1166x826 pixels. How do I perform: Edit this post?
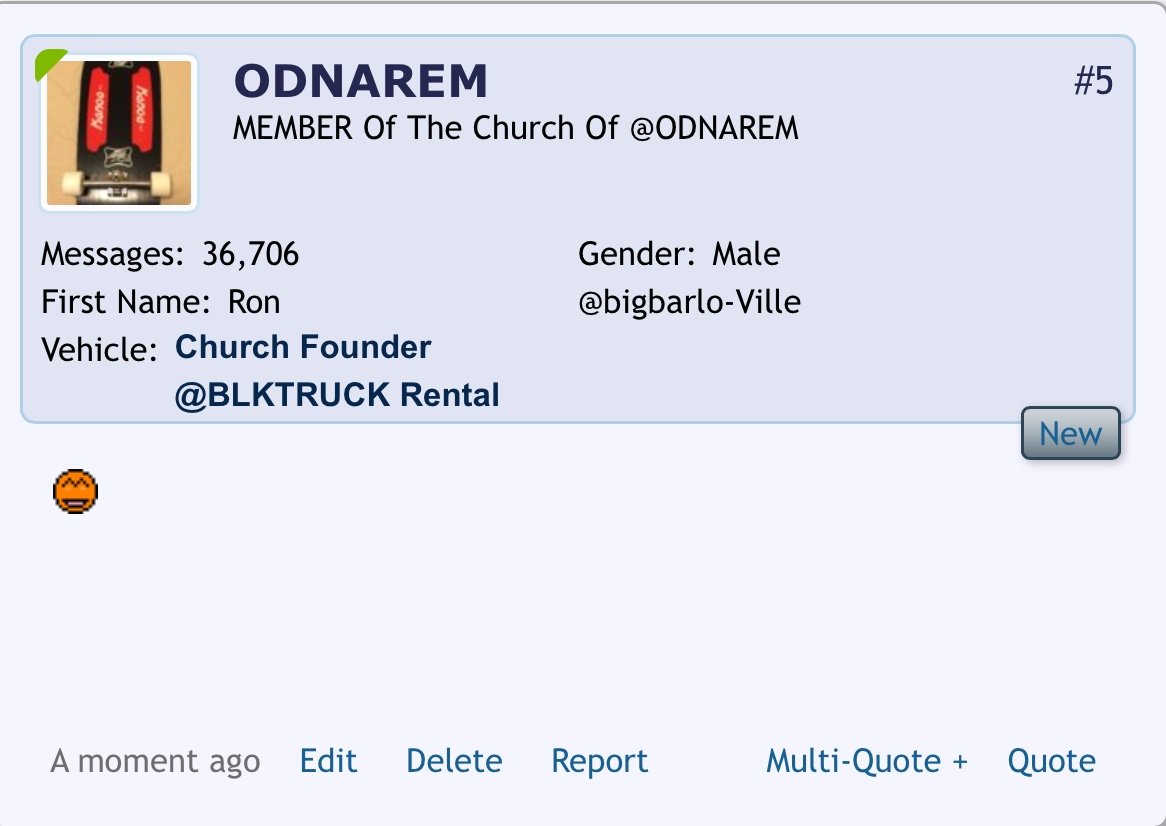pos(328,761)
